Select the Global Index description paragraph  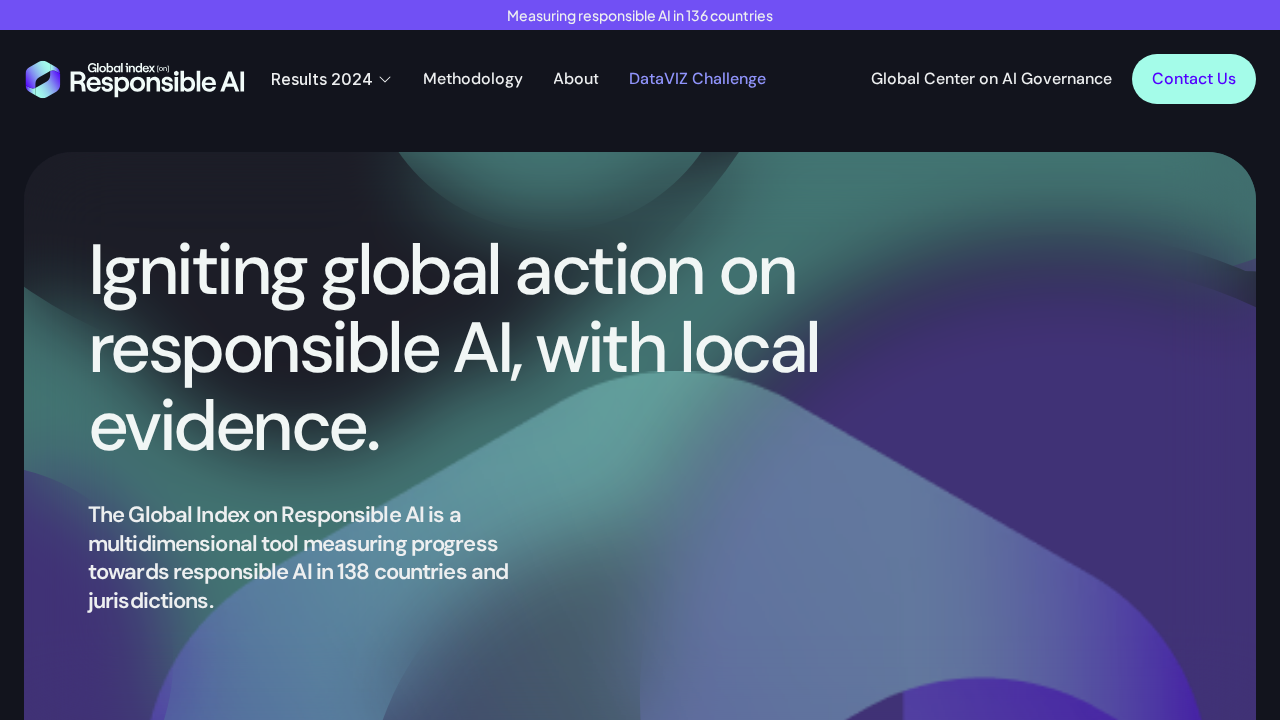[x=298, y=555]
